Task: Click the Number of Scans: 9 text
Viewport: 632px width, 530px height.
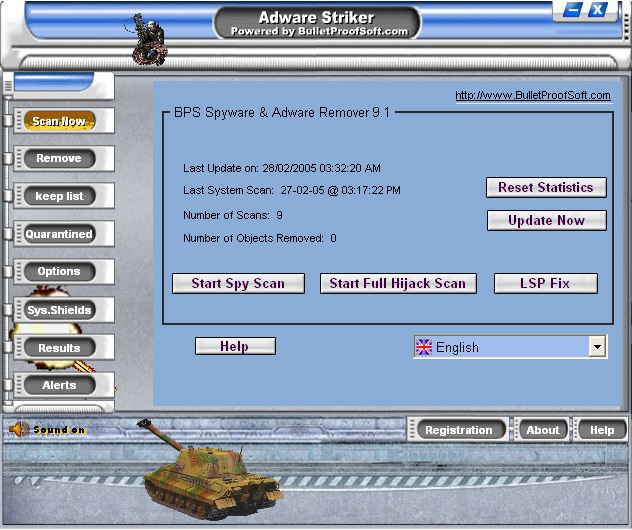Action: point(233,215)
